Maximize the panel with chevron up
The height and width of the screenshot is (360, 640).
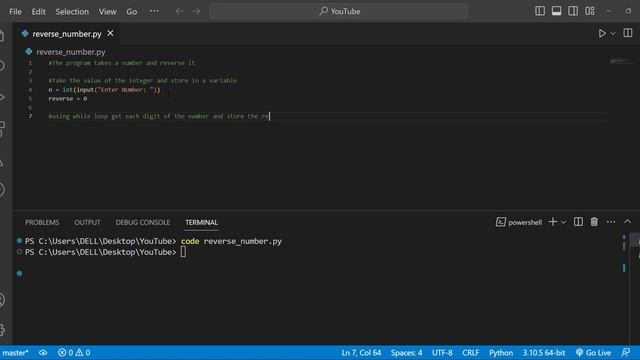[627, 221]
